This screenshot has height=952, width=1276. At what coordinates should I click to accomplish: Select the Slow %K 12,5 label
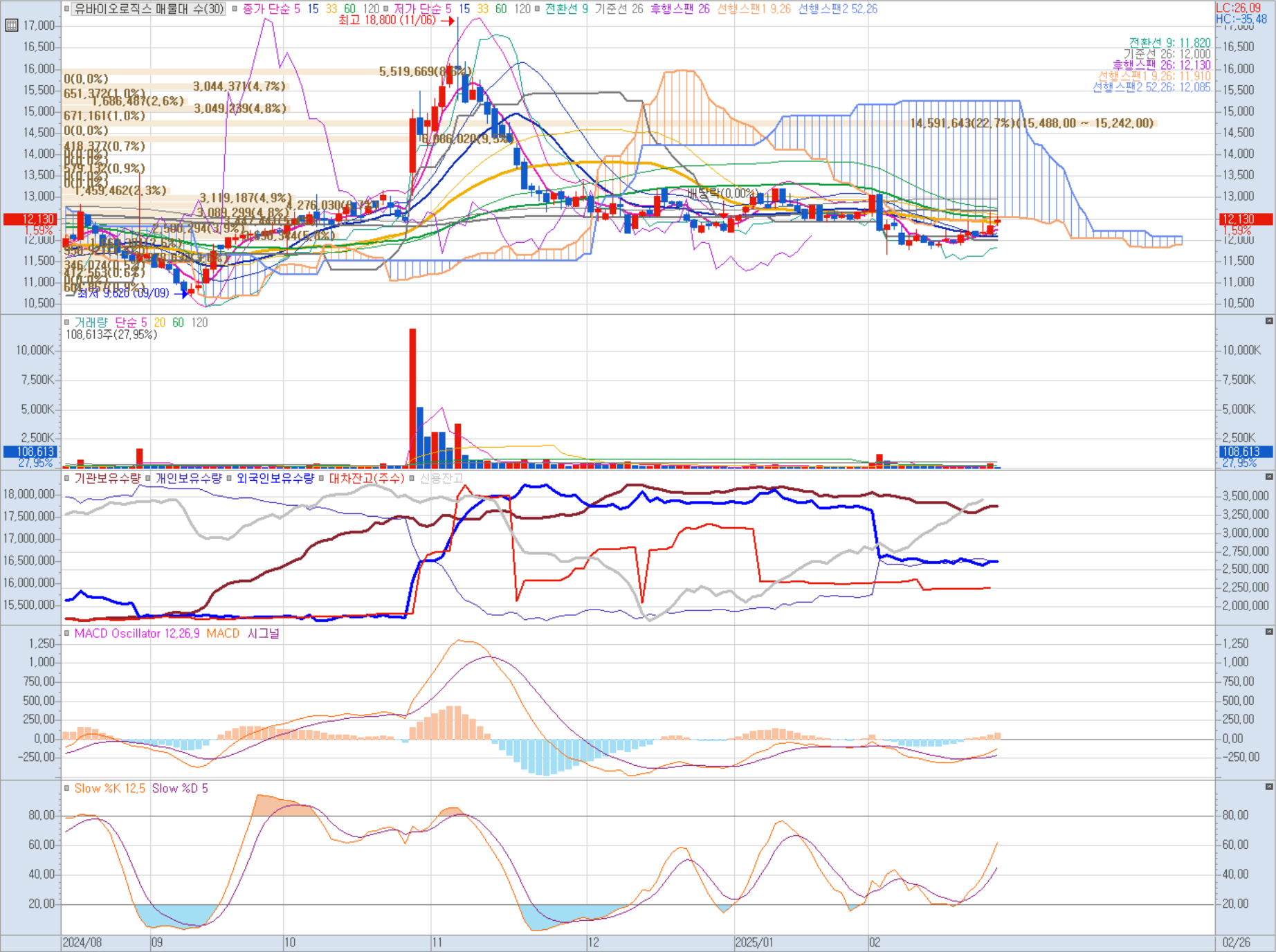pos(110,788)
